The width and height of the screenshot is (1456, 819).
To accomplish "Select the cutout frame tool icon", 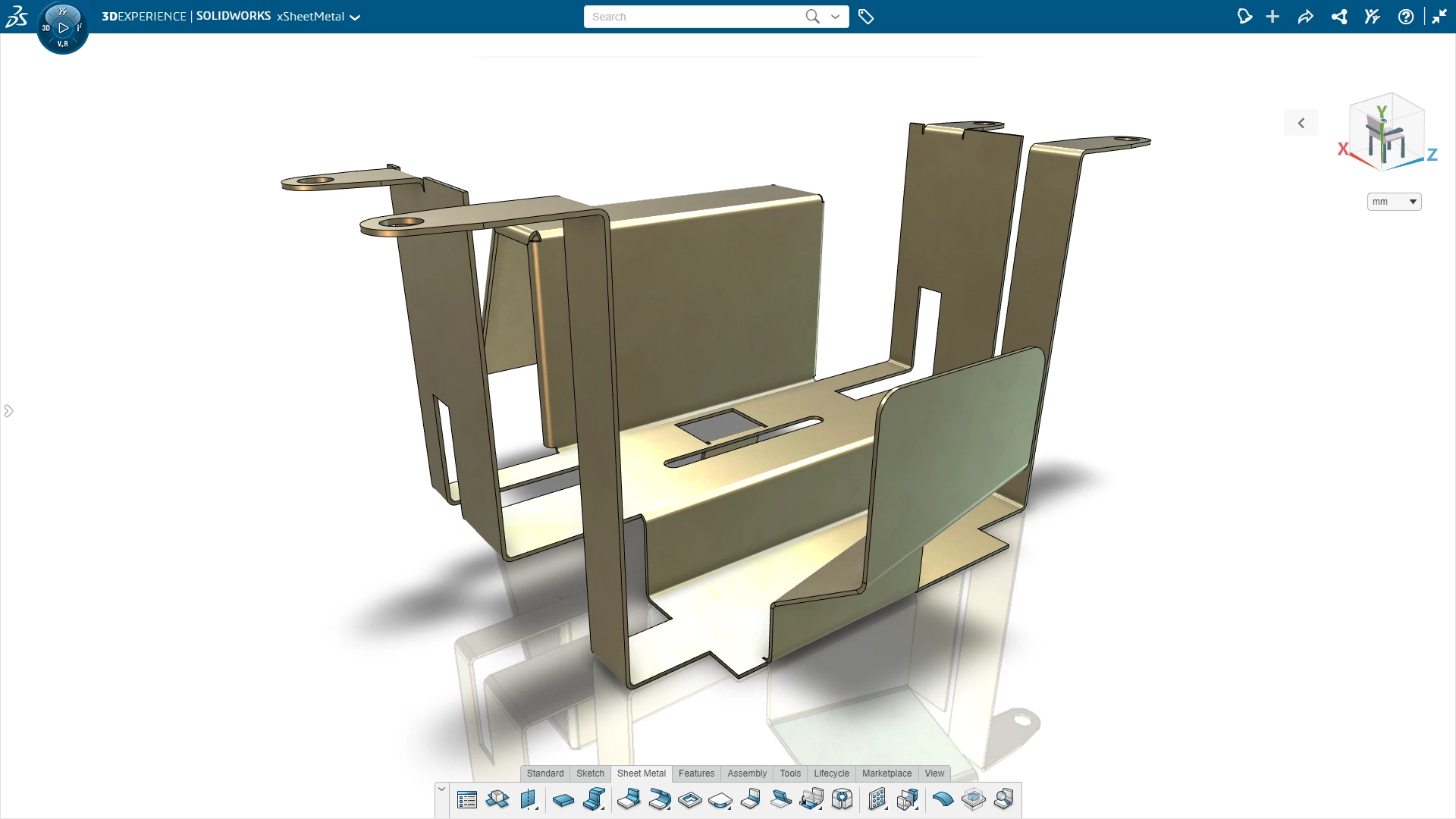I will coord(690,800).
